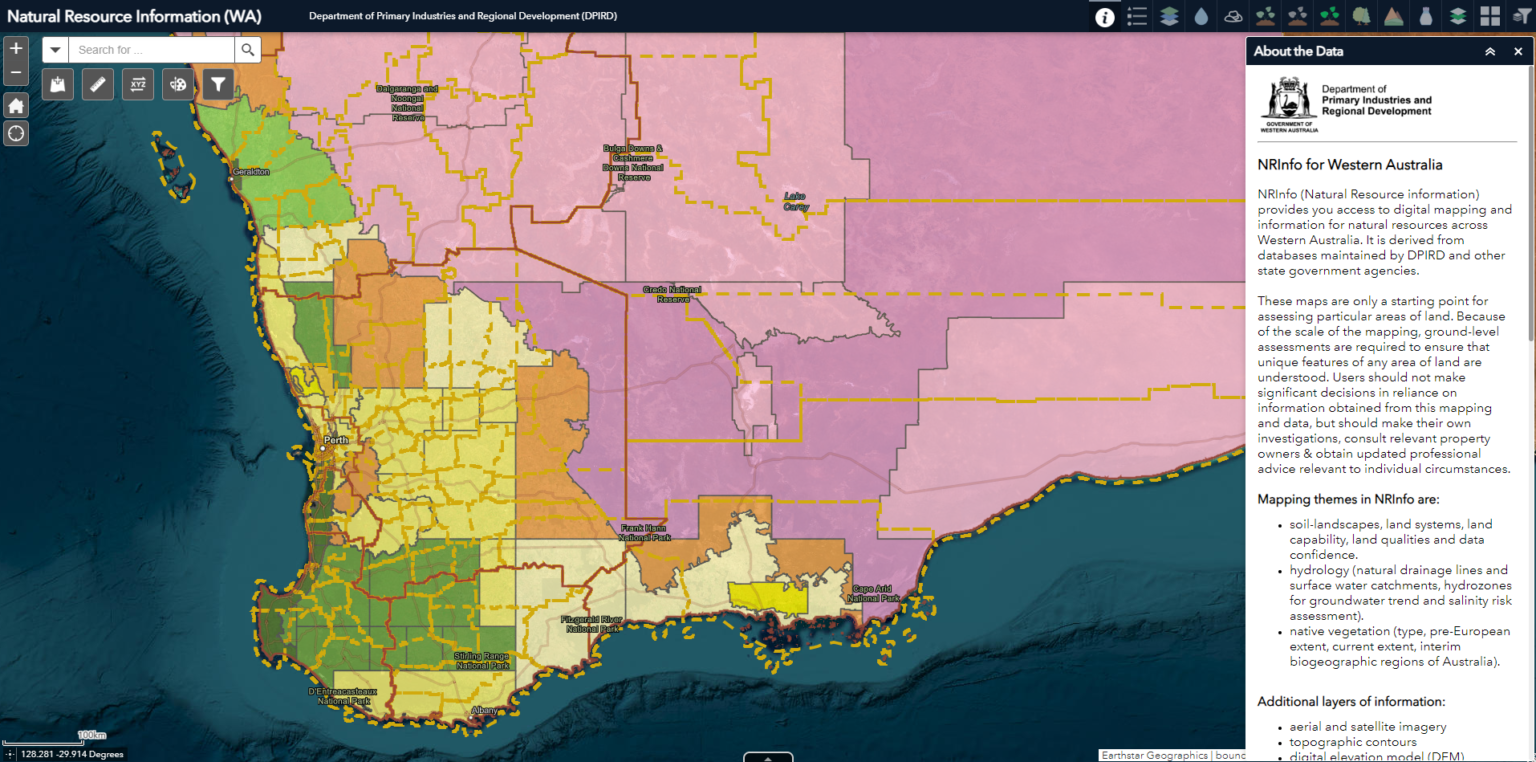The height and width of the screenshot is (762, 1536).
Task: Click the Add Data map icon
Action: point(57,85)
